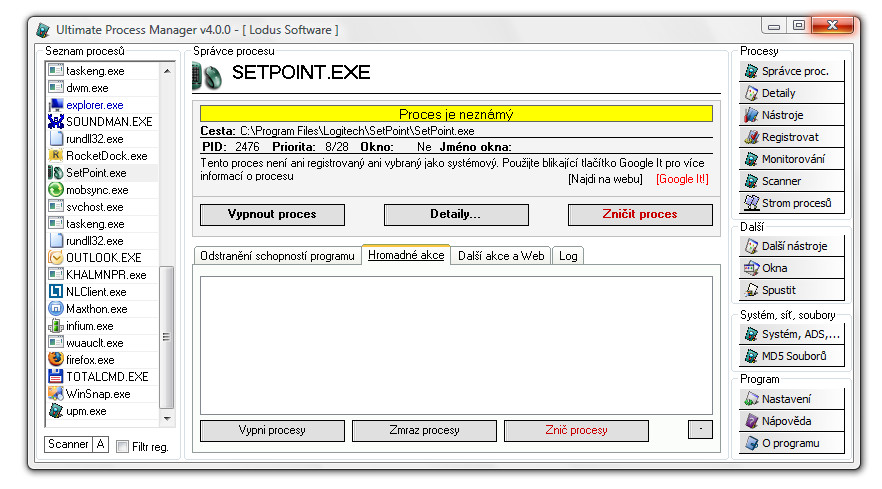The height and width of the screenshot is (489, 882).
Task: Open Okna panel
Action: [791, 268]
